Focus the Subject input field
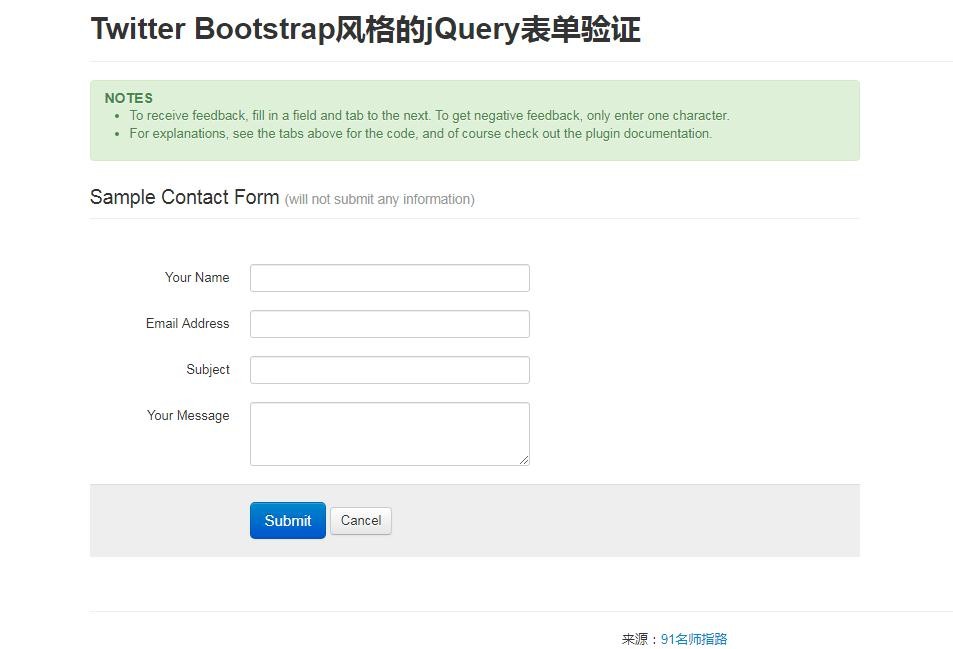 390,370
